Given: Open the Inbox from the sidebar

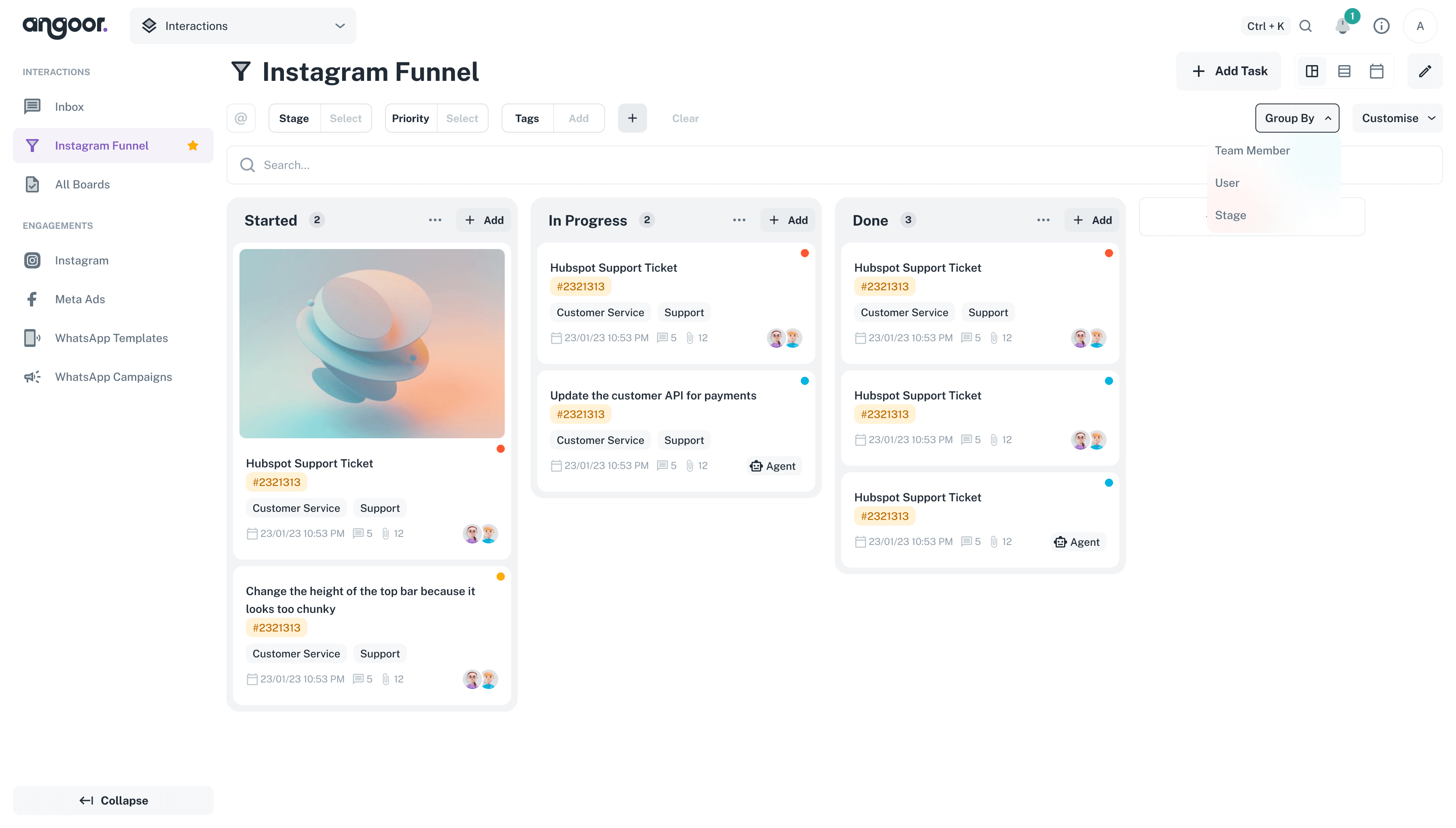Looking at the screenshot, I should click(x=69, y=106).
